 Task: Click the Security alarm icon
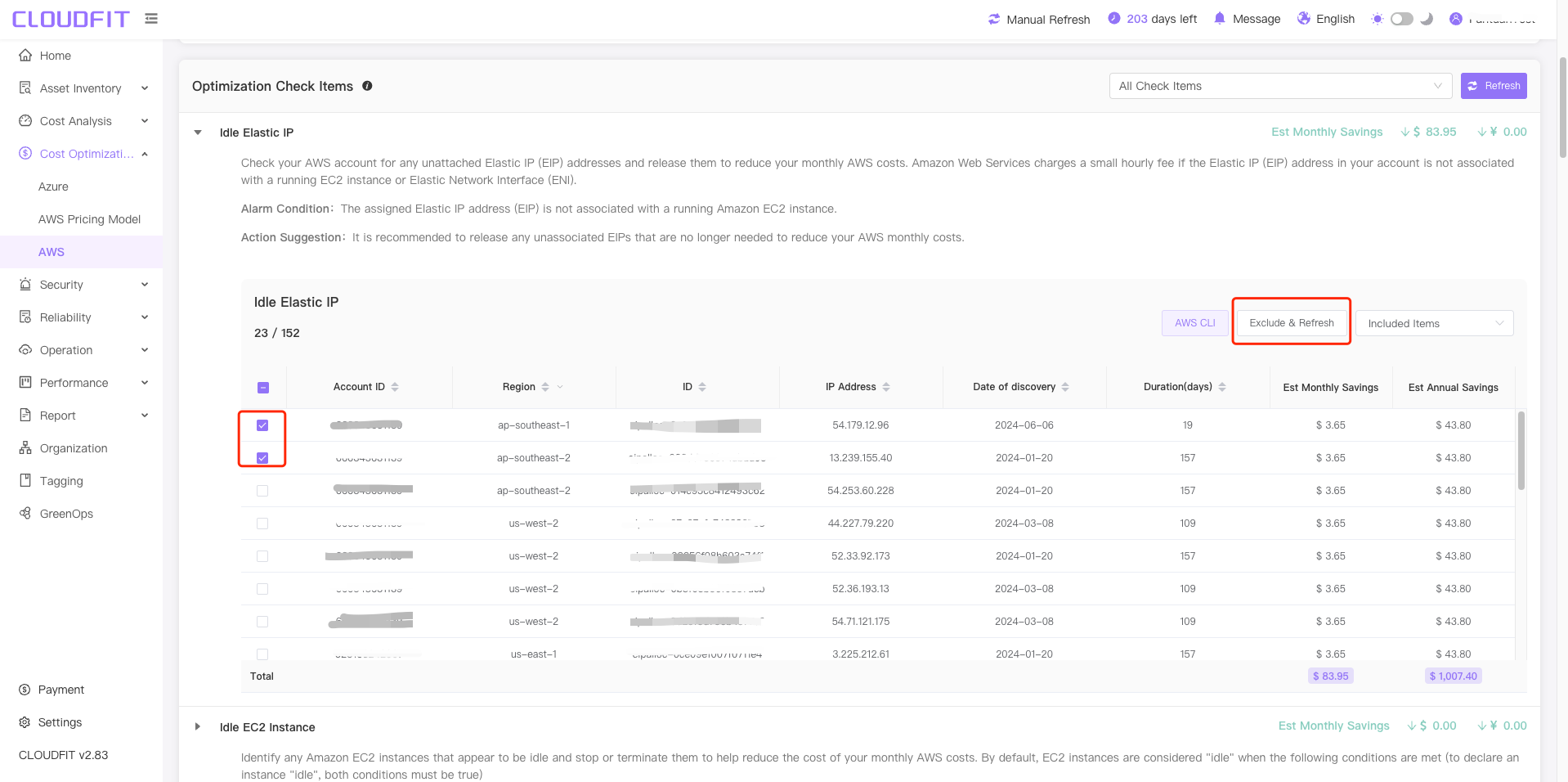[25, 284]
